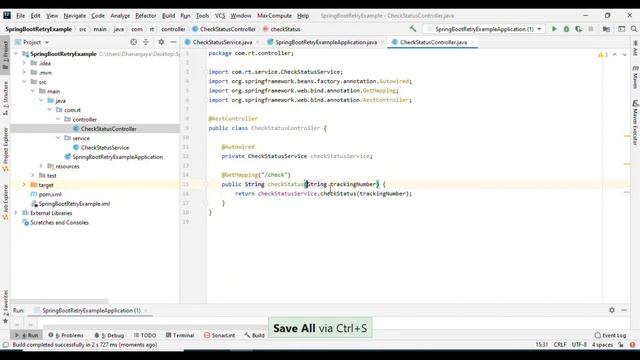Go to next highlighted error arrow
Image resolution: width=640 pixels, height=360 pixels.
click(x=624, y=54)
